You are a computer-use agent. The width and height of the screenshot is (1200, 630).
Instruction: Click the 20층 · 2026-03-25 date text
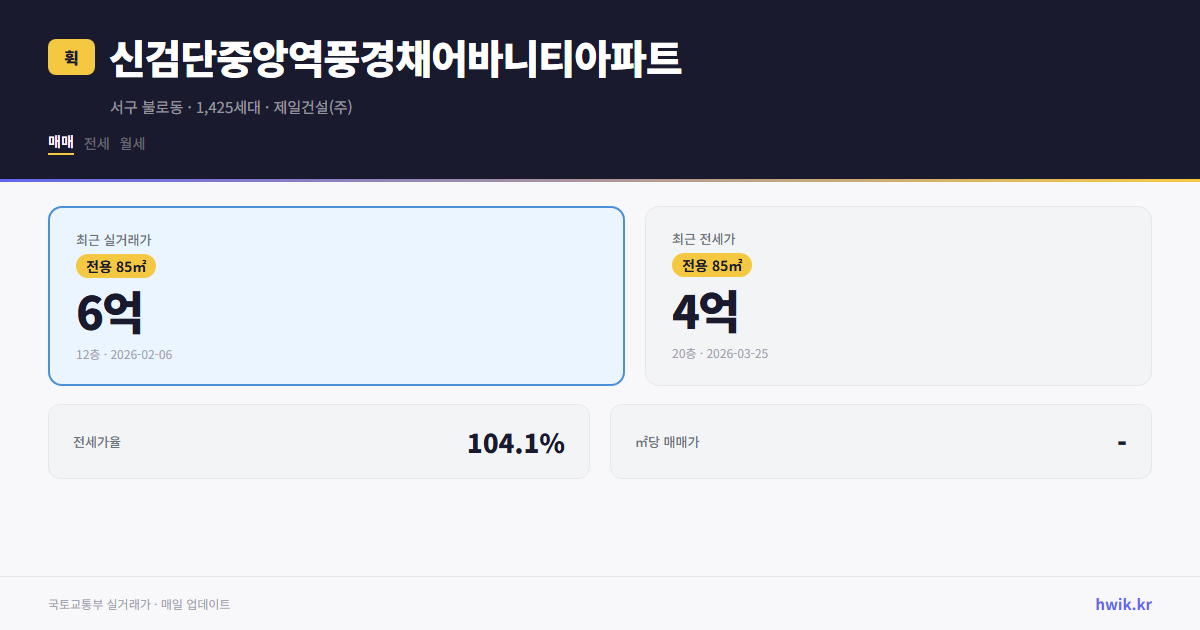click(721, 353)
